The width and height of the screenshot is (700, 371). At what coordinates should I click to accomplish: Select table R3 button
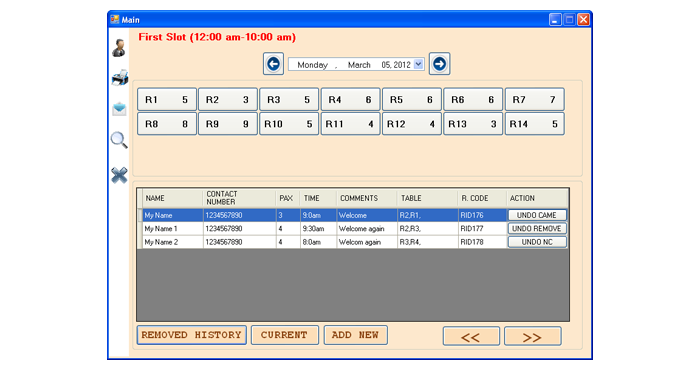pyautogui.click(x=289, y=100)
